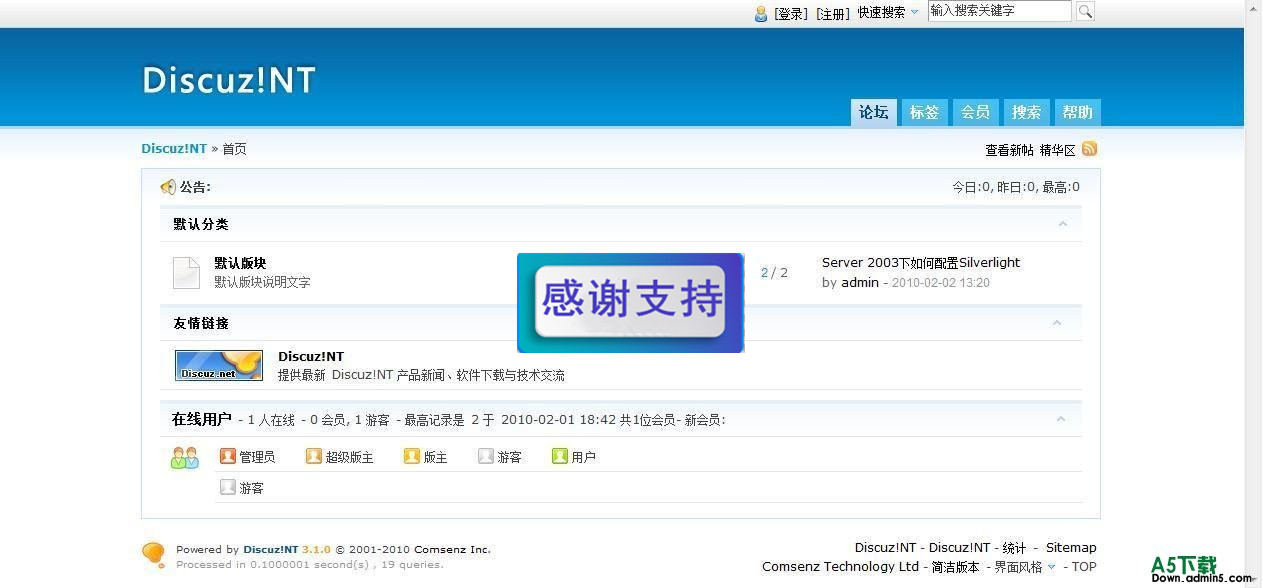Open the 注册 registration link
The height and width of the screenshot is (588, 1263).
833,13
